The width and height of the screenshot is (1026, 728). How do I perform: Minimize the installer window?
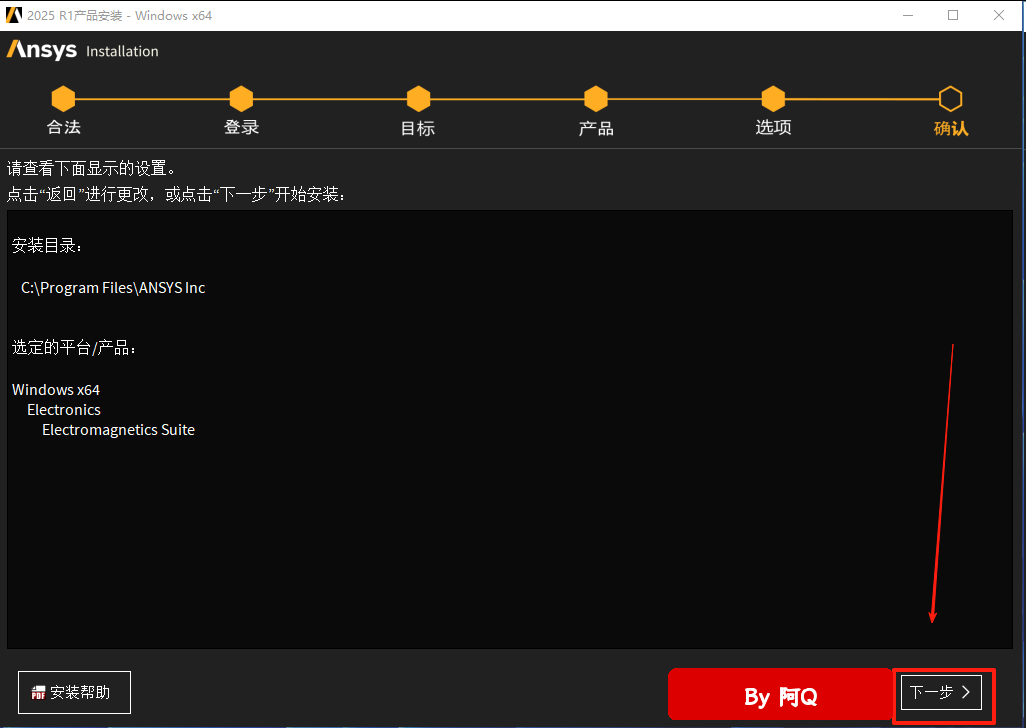[908, 15]
